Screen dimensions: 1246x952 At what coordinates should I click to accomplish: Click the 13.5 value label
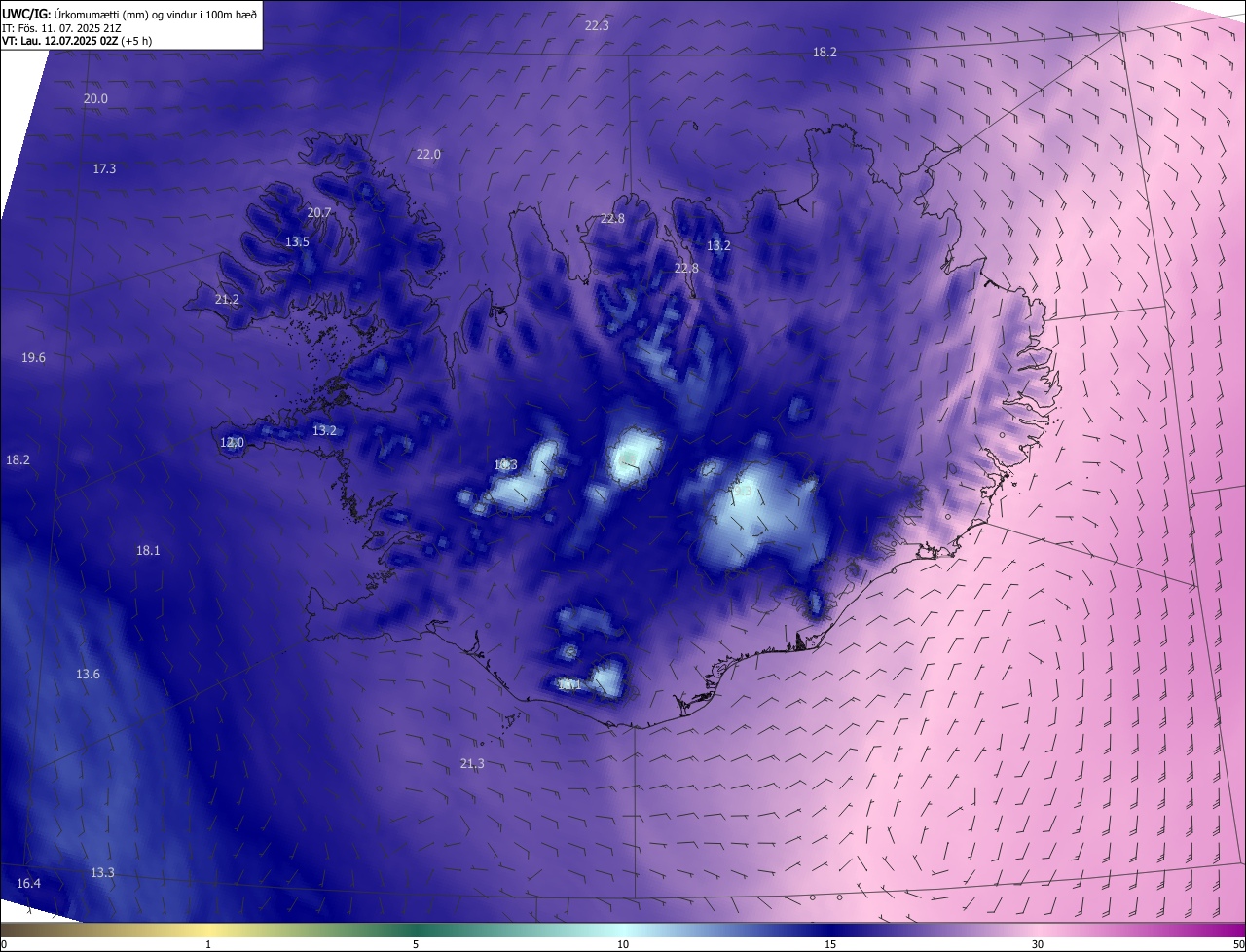(297, 242)
